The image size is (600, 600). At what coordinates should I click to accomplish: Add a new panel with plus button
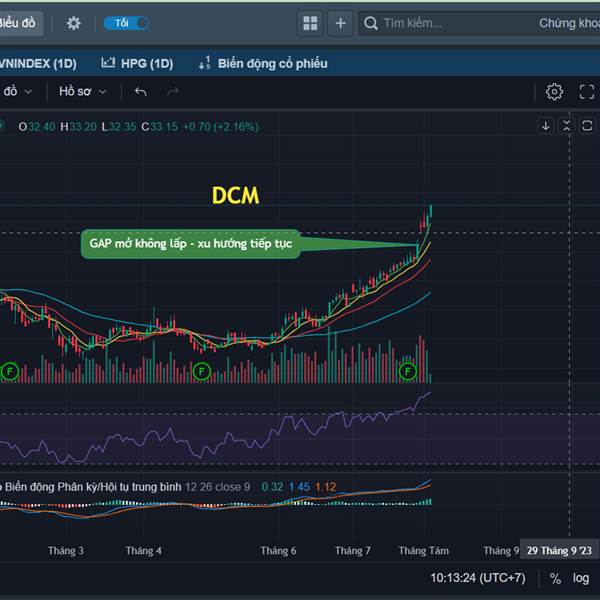click(340, 23)
